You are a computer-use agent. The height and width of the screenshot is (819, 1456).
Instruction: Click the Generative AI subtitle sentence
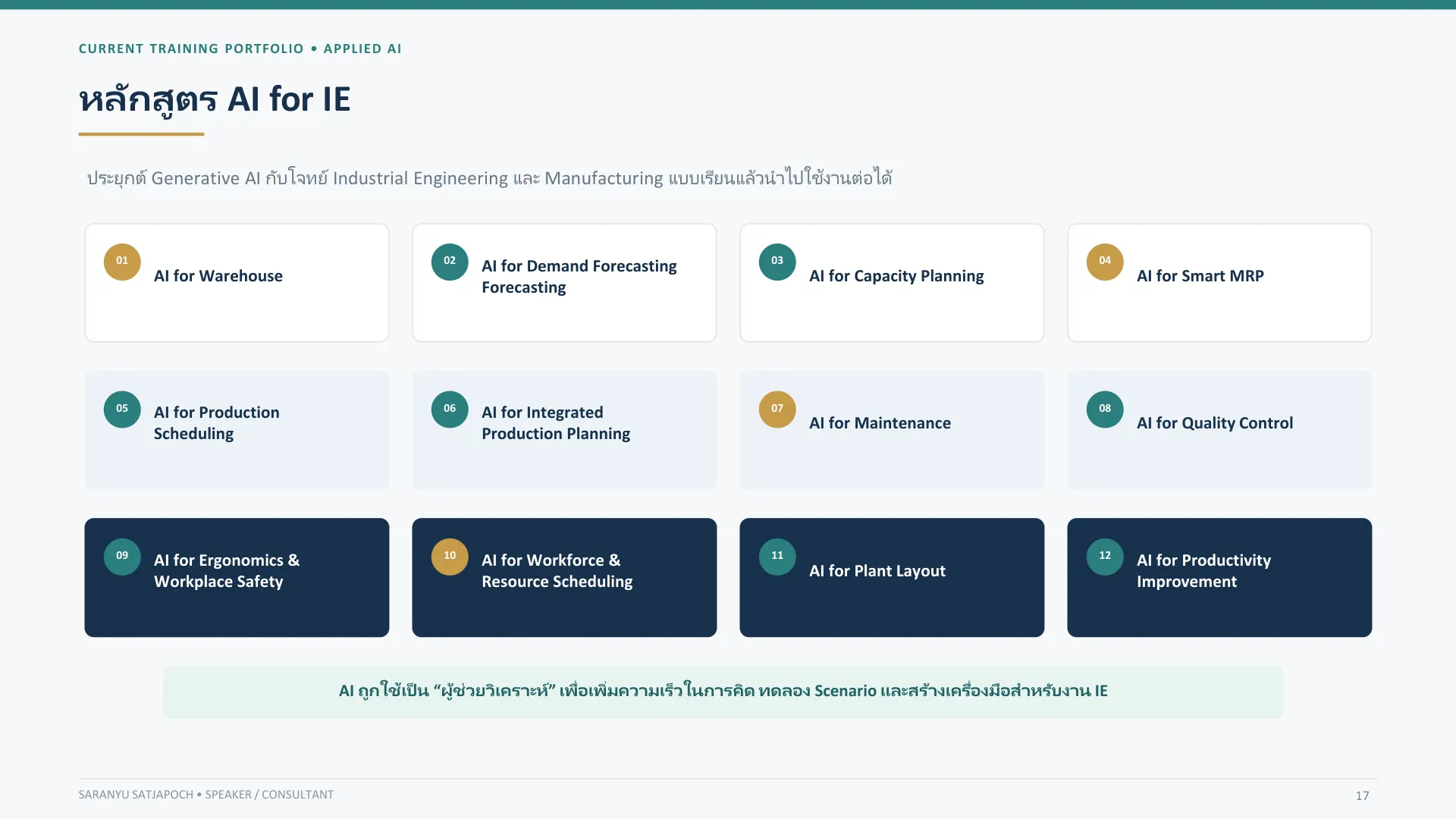(489, 178)
